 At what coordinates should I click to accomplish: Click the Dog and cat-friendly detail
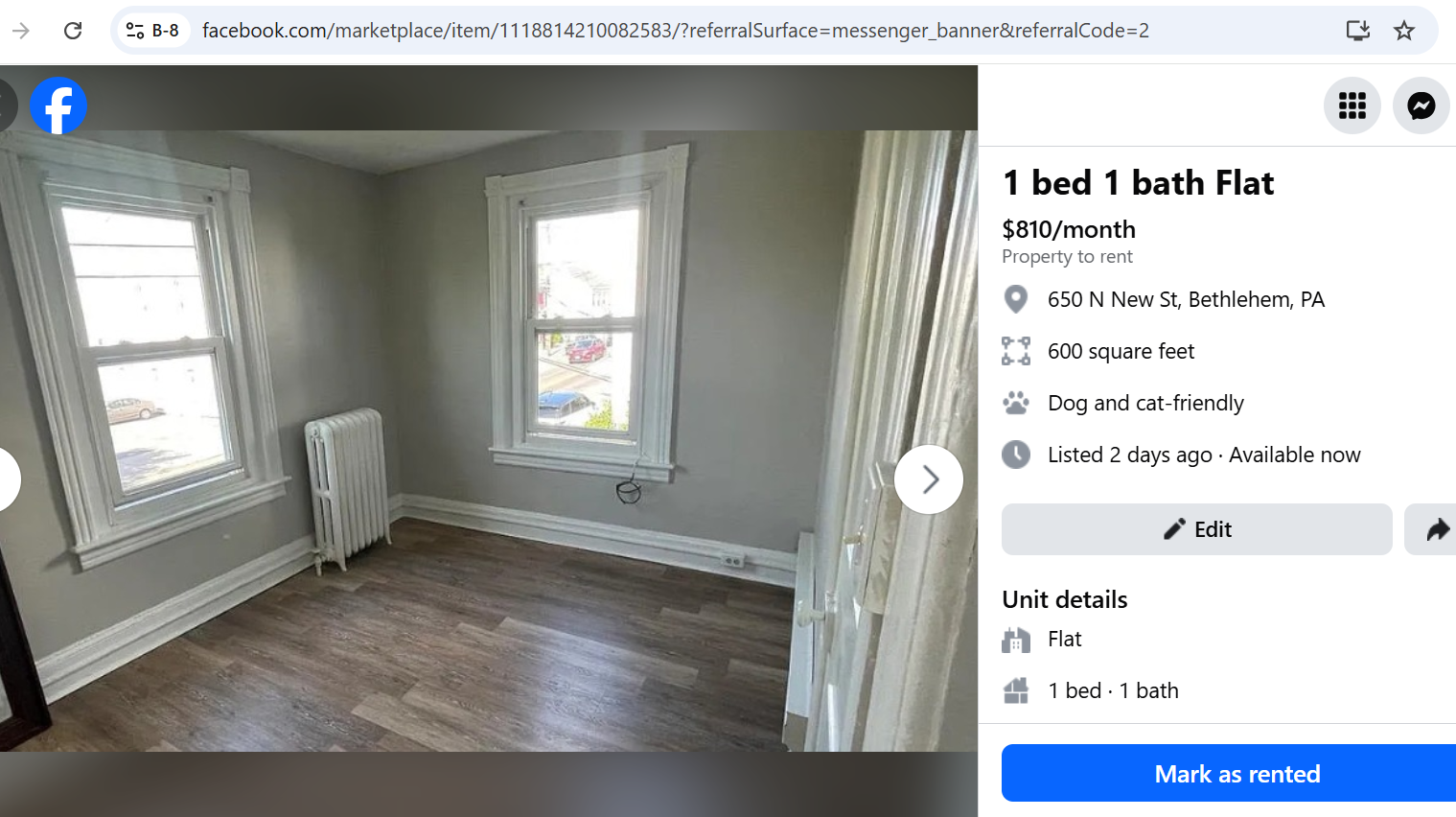click(1145, 403)
